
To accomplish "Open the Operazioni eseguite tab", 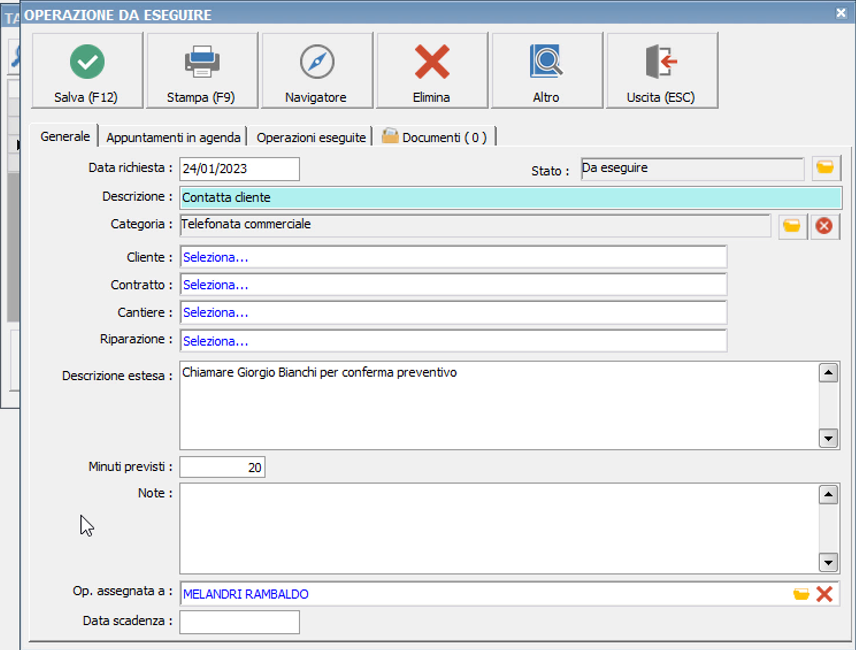I will point(311,137).
